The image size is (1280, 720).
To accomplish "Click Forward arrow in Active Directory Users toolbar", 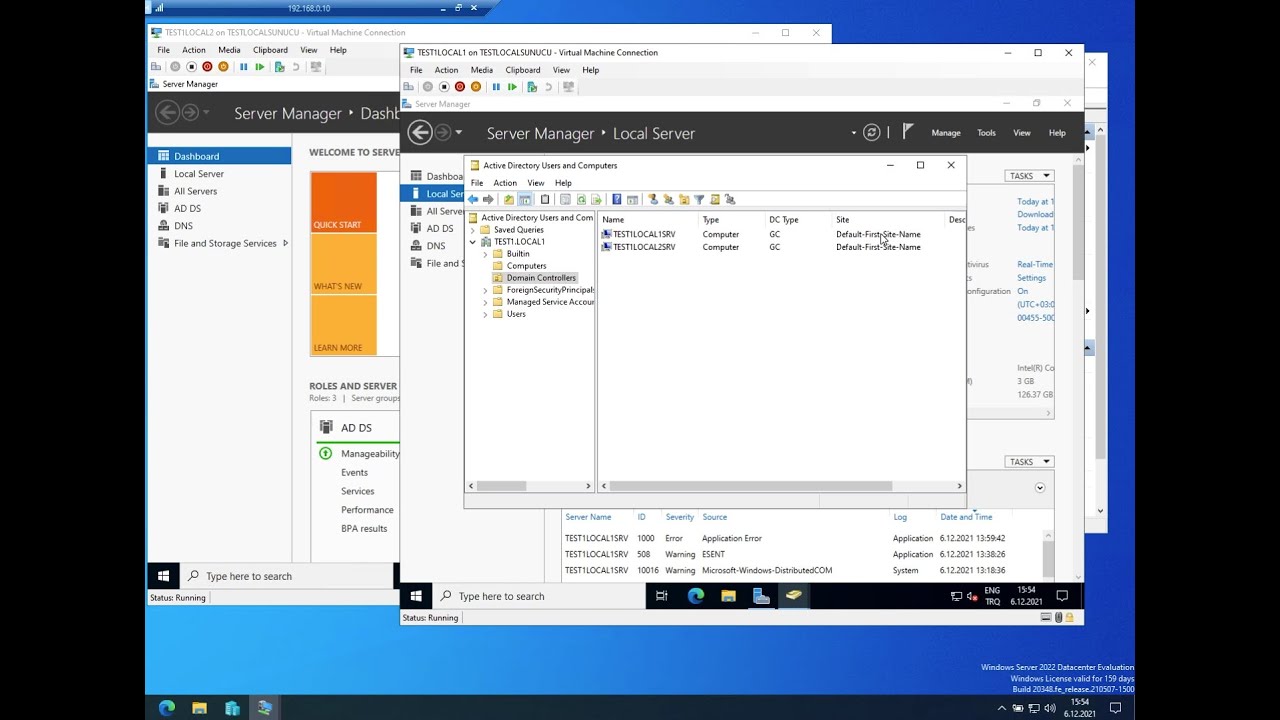I will tap(488, 199).
